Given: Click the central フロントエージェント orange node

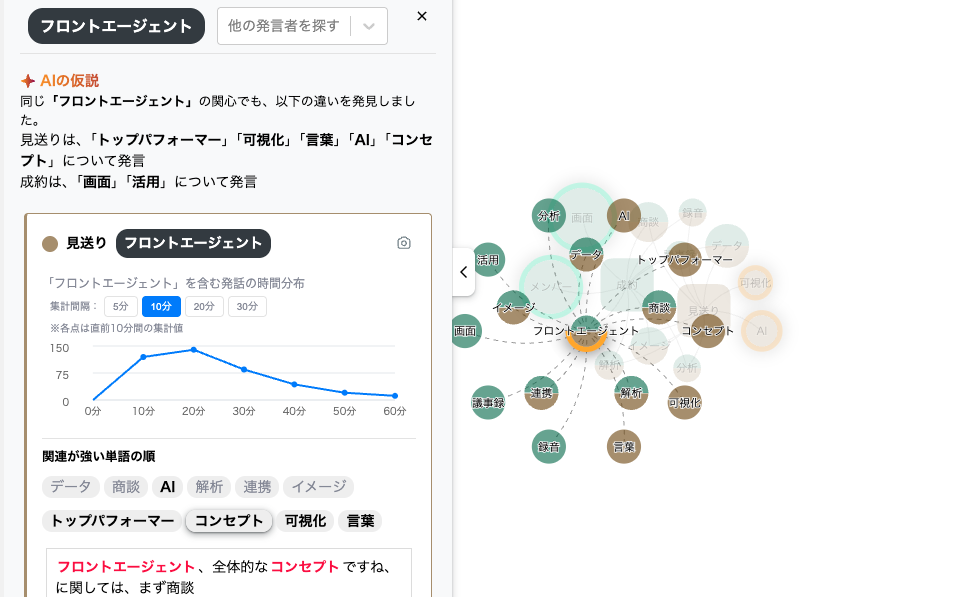Looking at the screenshot, I should pyautogui.click(x=585, y=333).
